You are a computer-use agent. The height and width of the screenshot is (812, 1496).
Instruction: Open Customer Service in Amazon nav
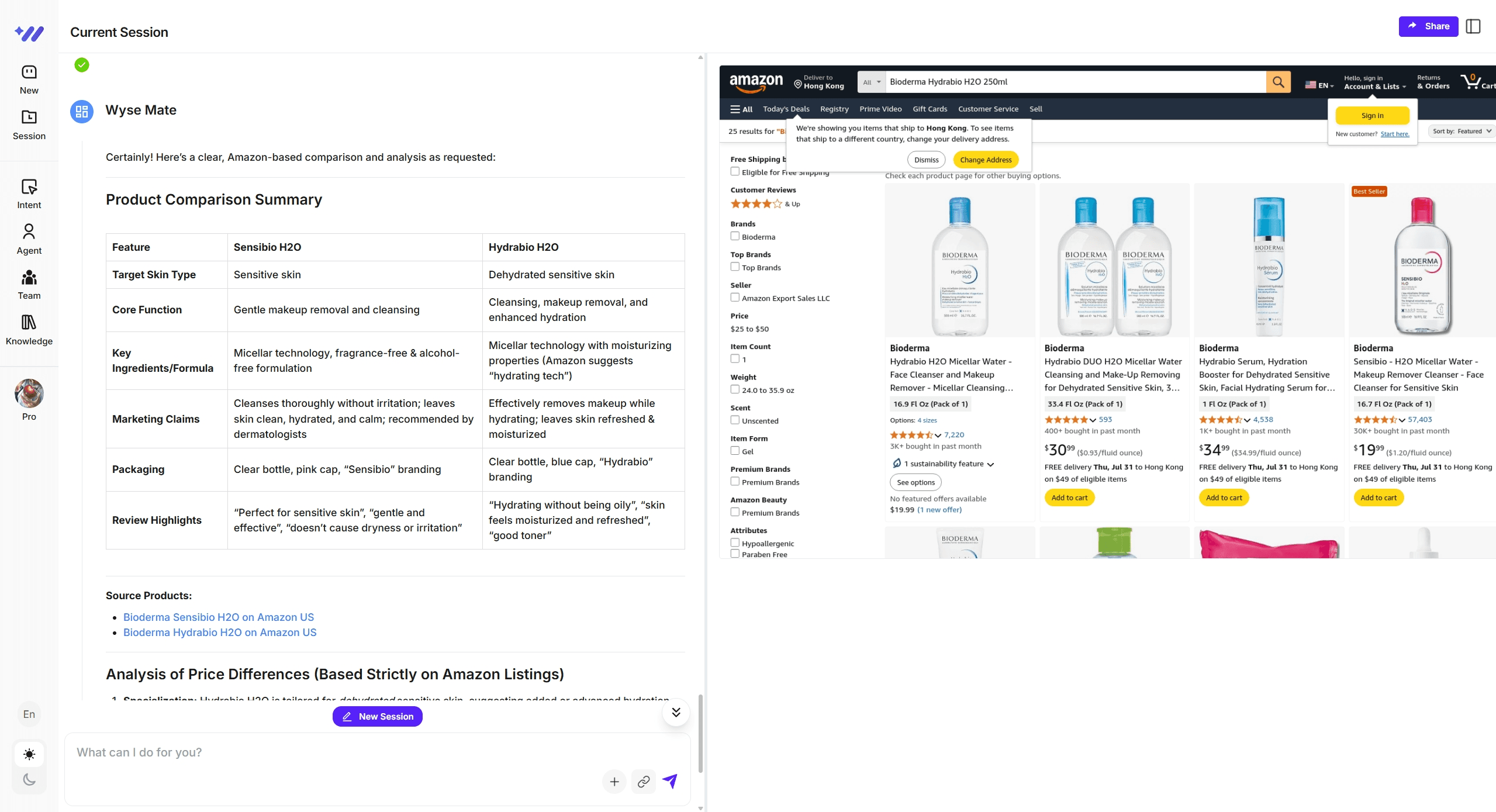pyautogui.click(x=987, y=109)
